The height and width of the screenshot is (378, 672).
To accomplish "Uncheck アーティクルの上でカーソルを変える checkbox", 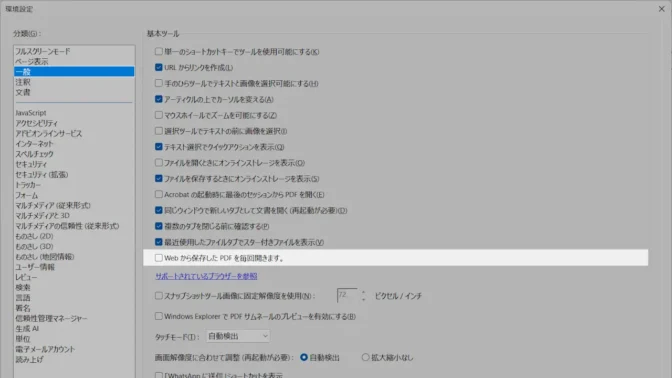I will click(159, 99).
